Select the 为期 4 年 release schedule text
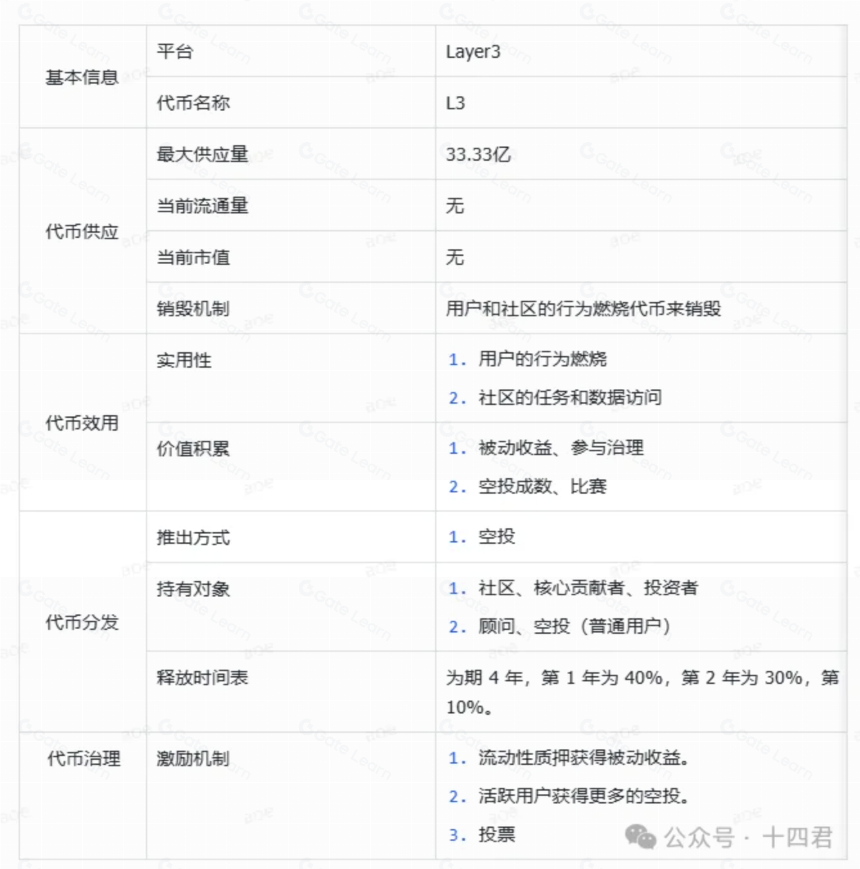 (643, 692)
